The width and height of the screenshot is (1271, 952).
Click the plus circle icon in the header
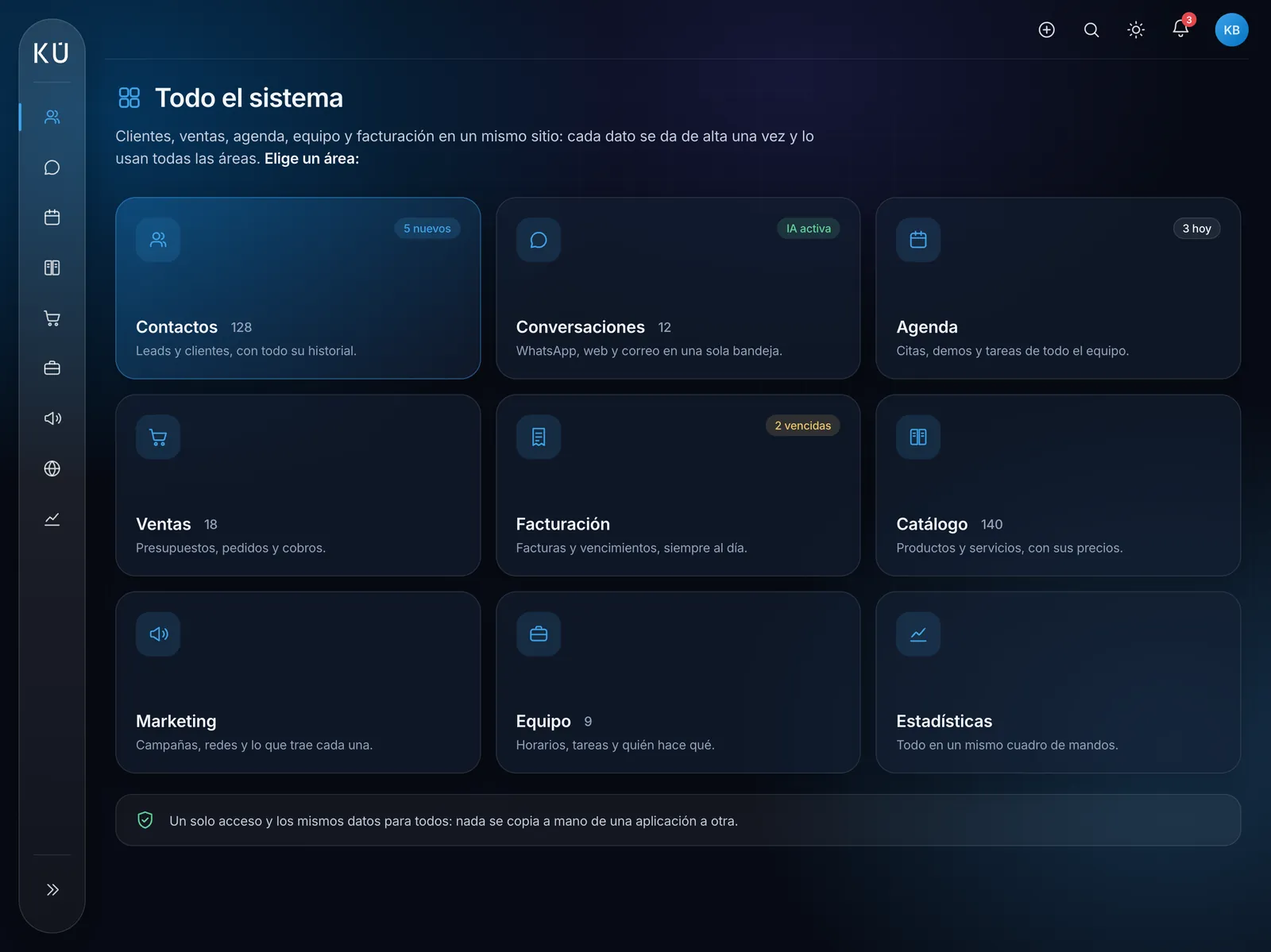1047,30
